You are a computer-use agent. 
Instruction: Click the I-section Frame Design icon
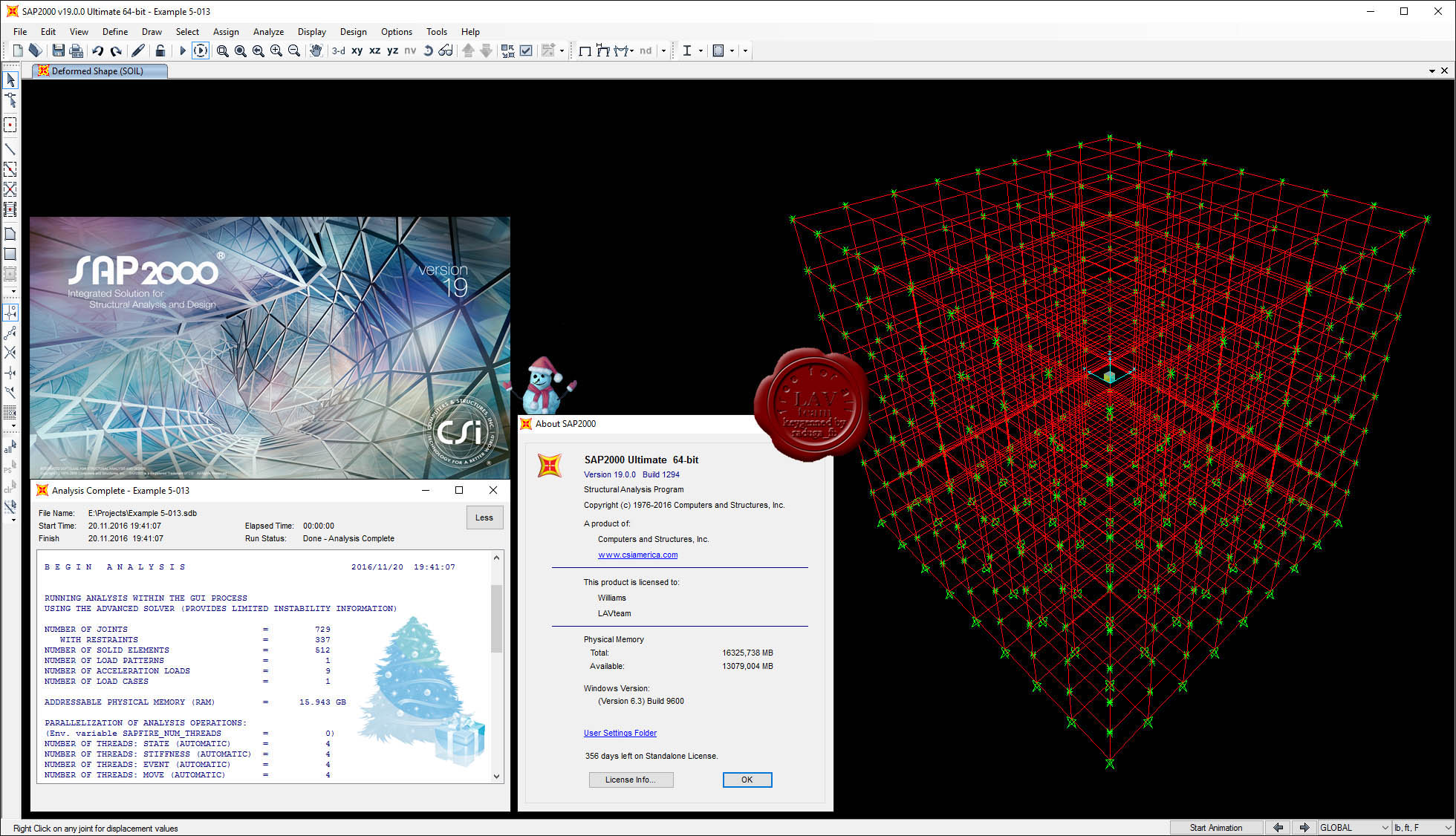click(687, 50)
